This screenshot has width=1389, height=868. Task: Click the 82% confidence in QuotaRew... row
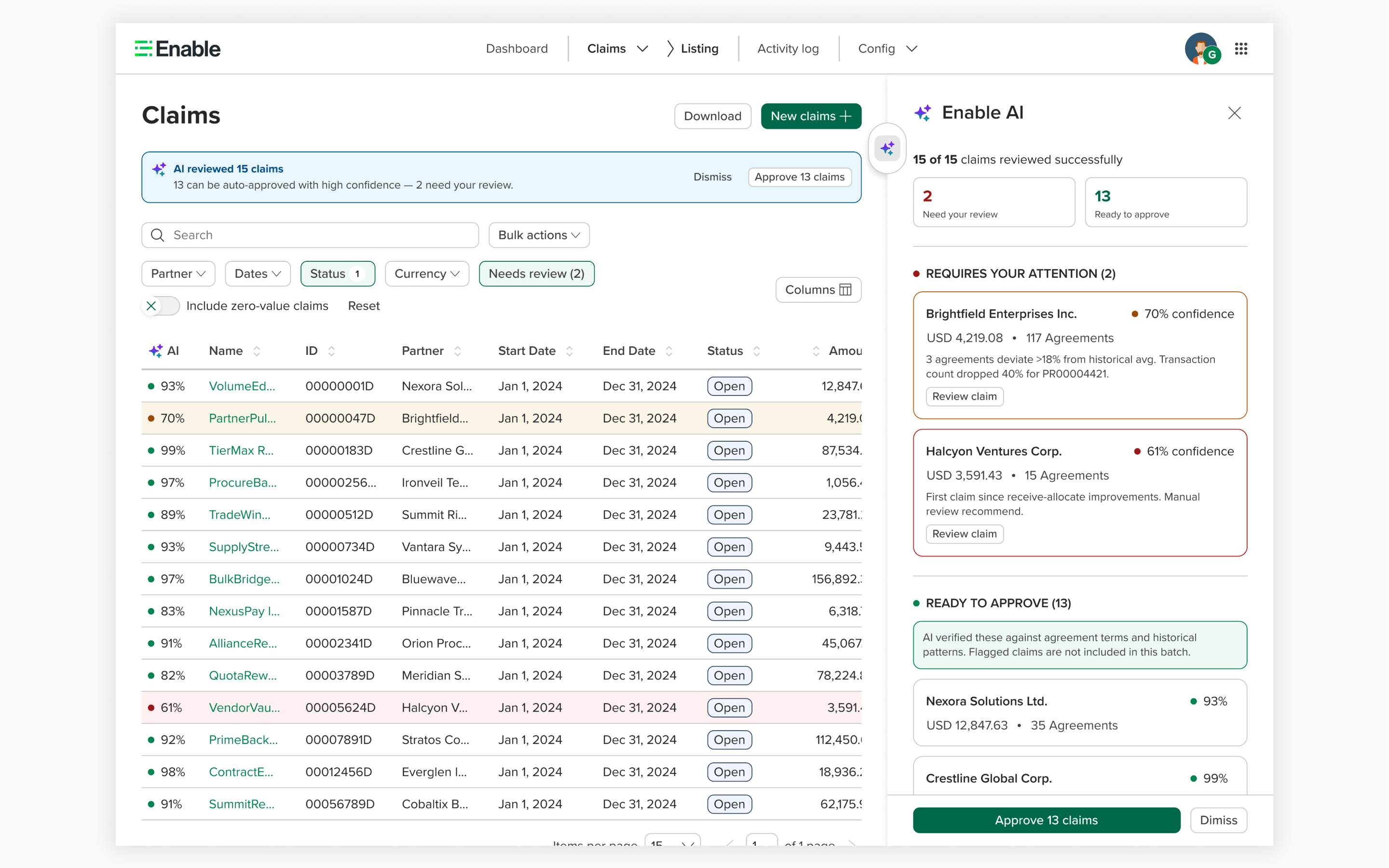(172, 676)
